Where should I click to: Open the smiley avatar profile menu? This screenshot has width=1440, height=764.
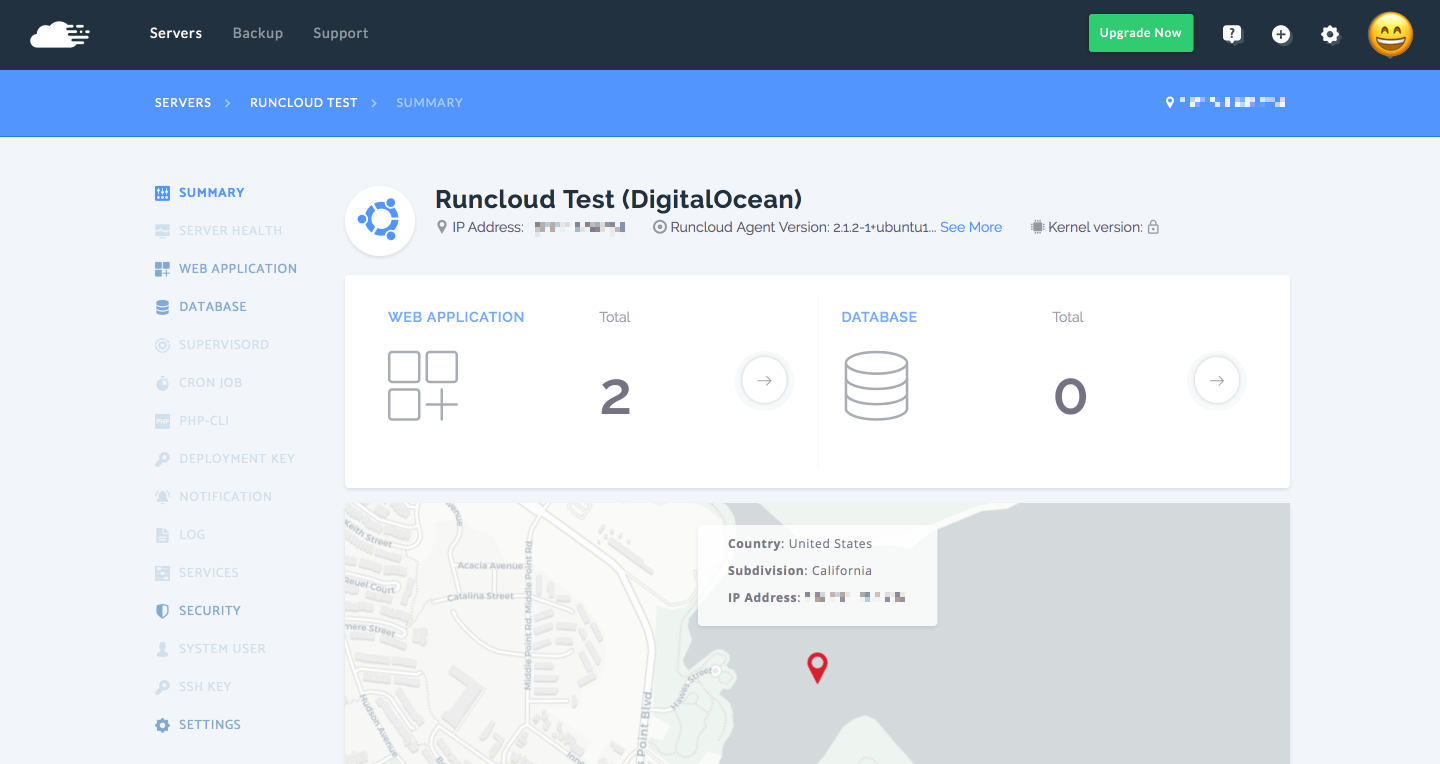pyautogui.click(x=1391, y=35)
